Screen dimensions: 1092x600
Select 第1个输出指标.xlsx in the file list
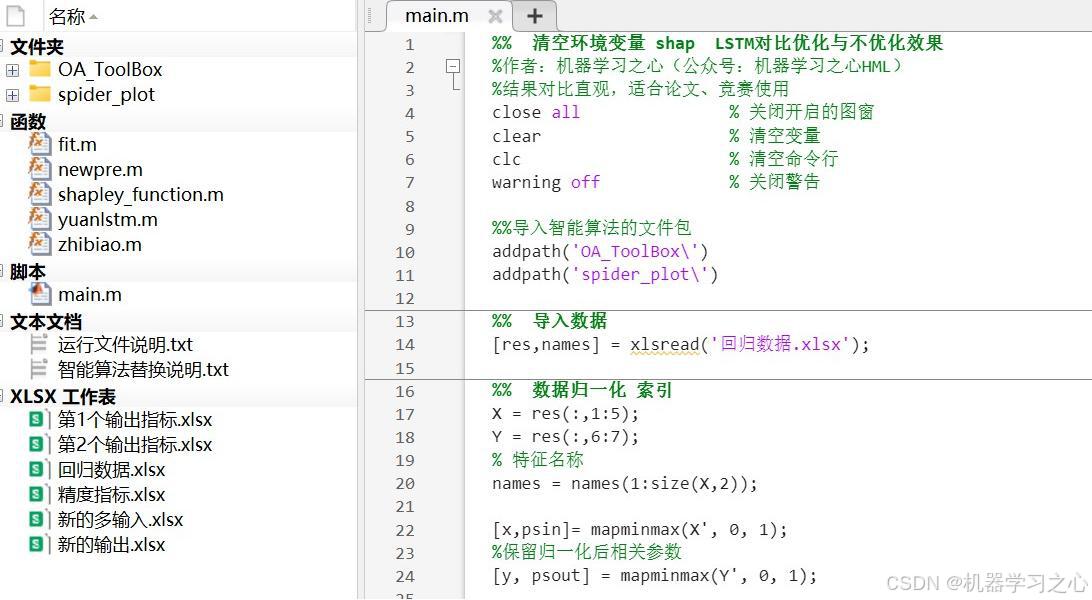pyautogui.click(x=135, y=420)
